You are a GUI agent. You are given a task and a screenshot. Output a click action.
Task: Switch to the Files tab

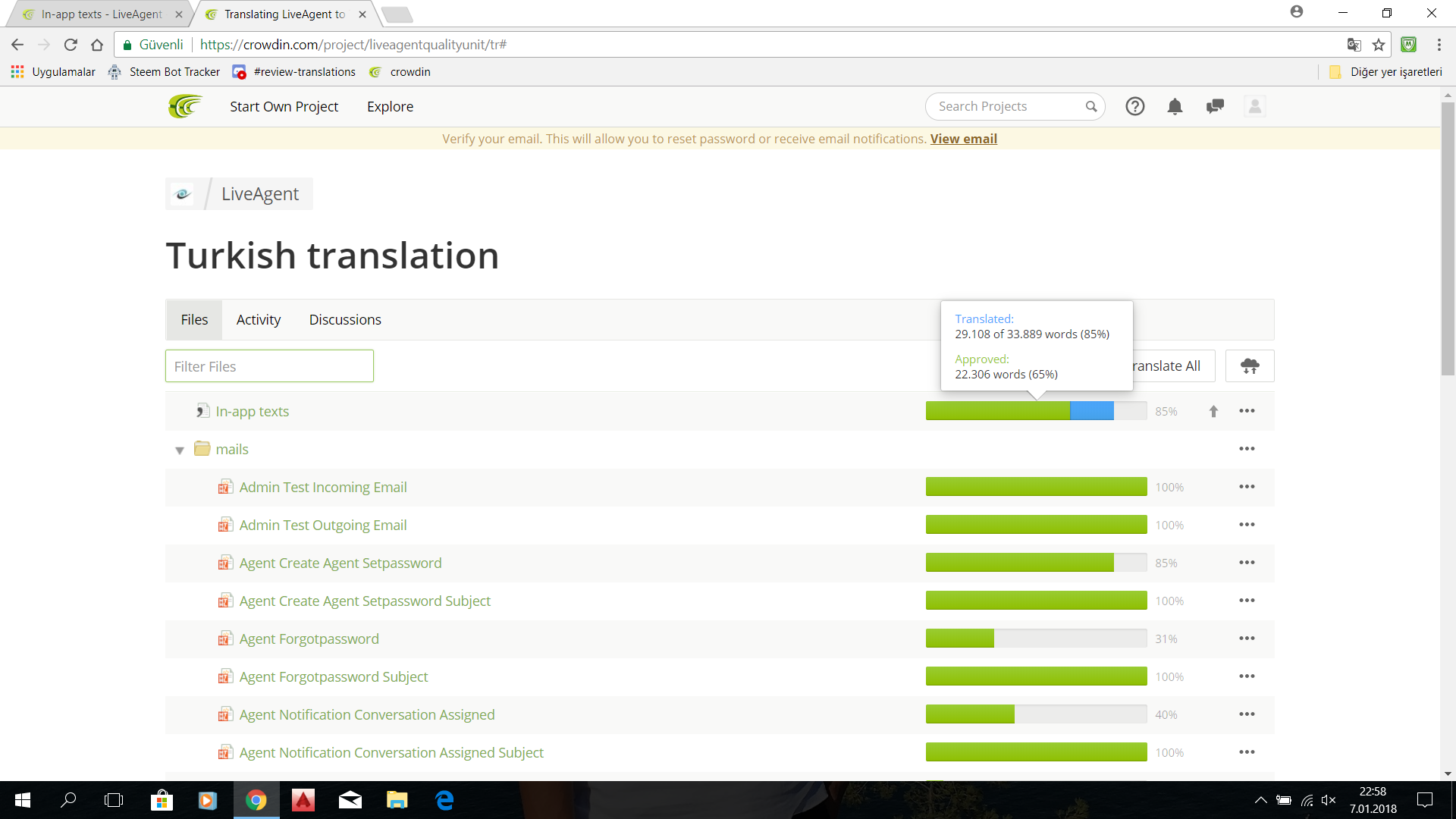[194, 320]
